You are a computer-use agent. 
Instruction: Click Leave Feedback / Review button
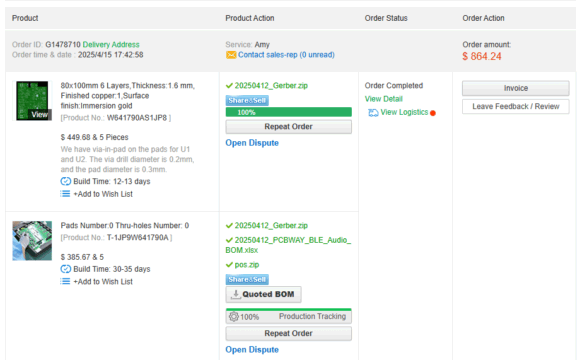pyautogui.click(x=515, y=106)
